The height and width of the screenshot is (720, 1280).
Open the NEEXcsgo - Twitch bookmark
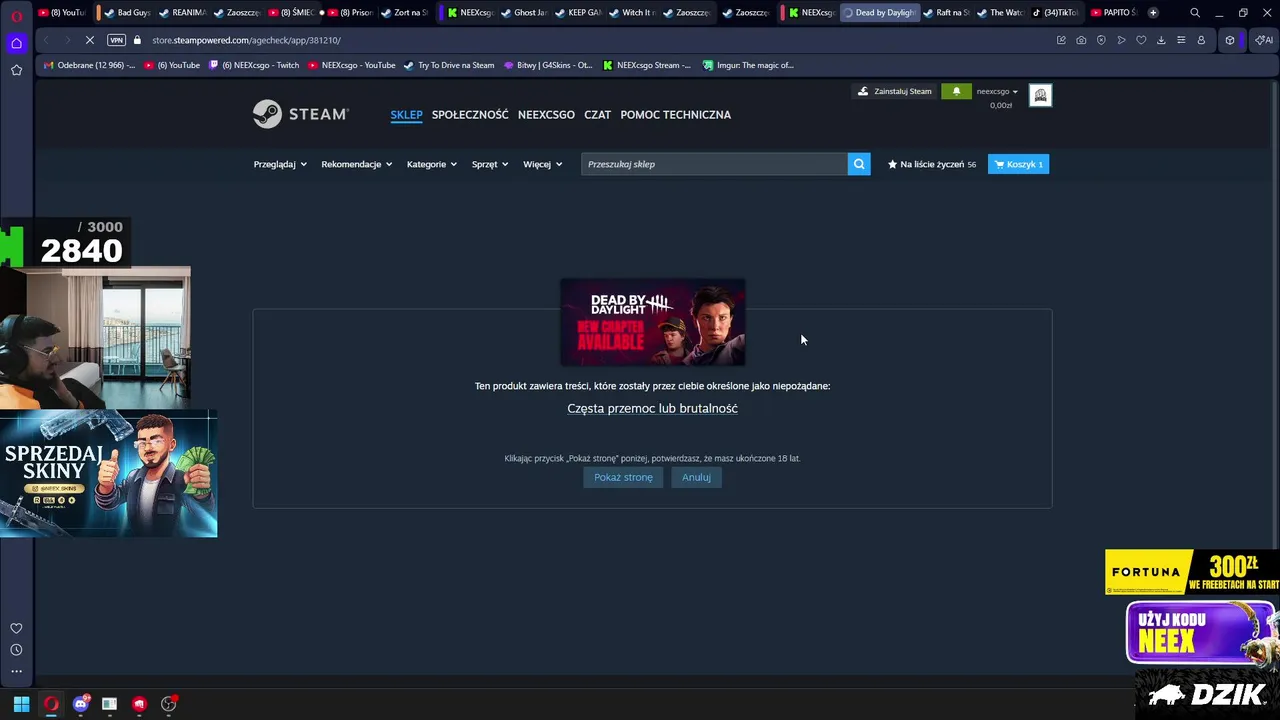(x=254, y=65)
